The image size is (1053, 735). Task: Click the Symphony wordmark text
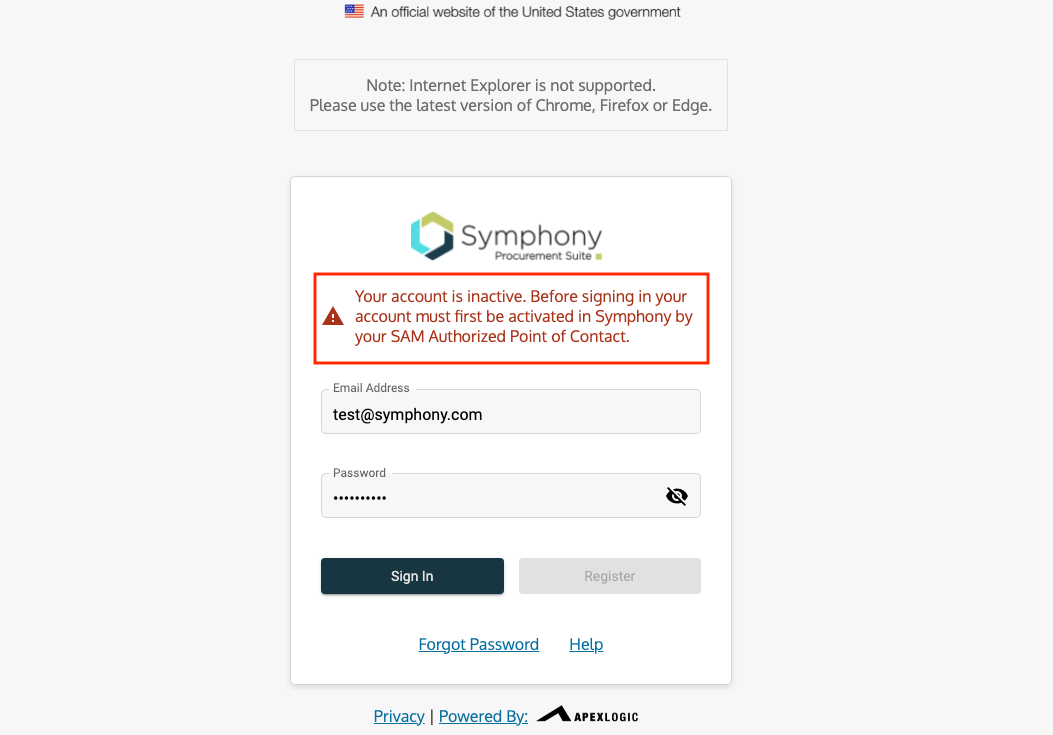531,236
